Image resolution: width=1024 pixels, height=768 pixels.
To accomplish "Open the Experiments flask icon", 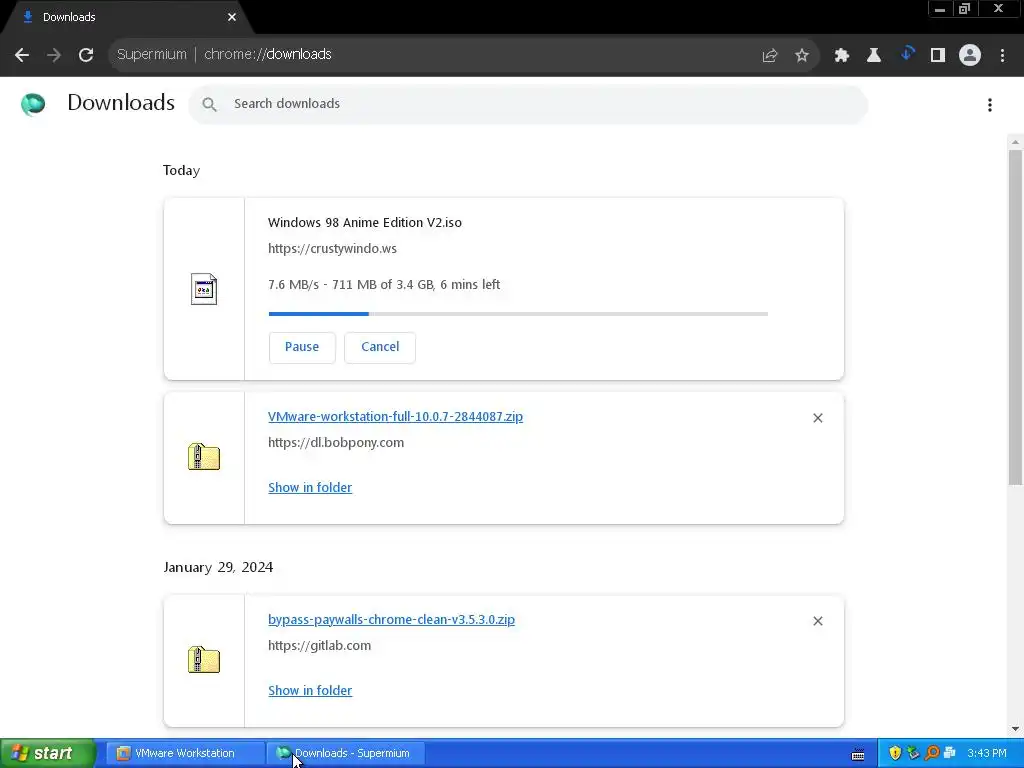I will (x=874, y=56).
